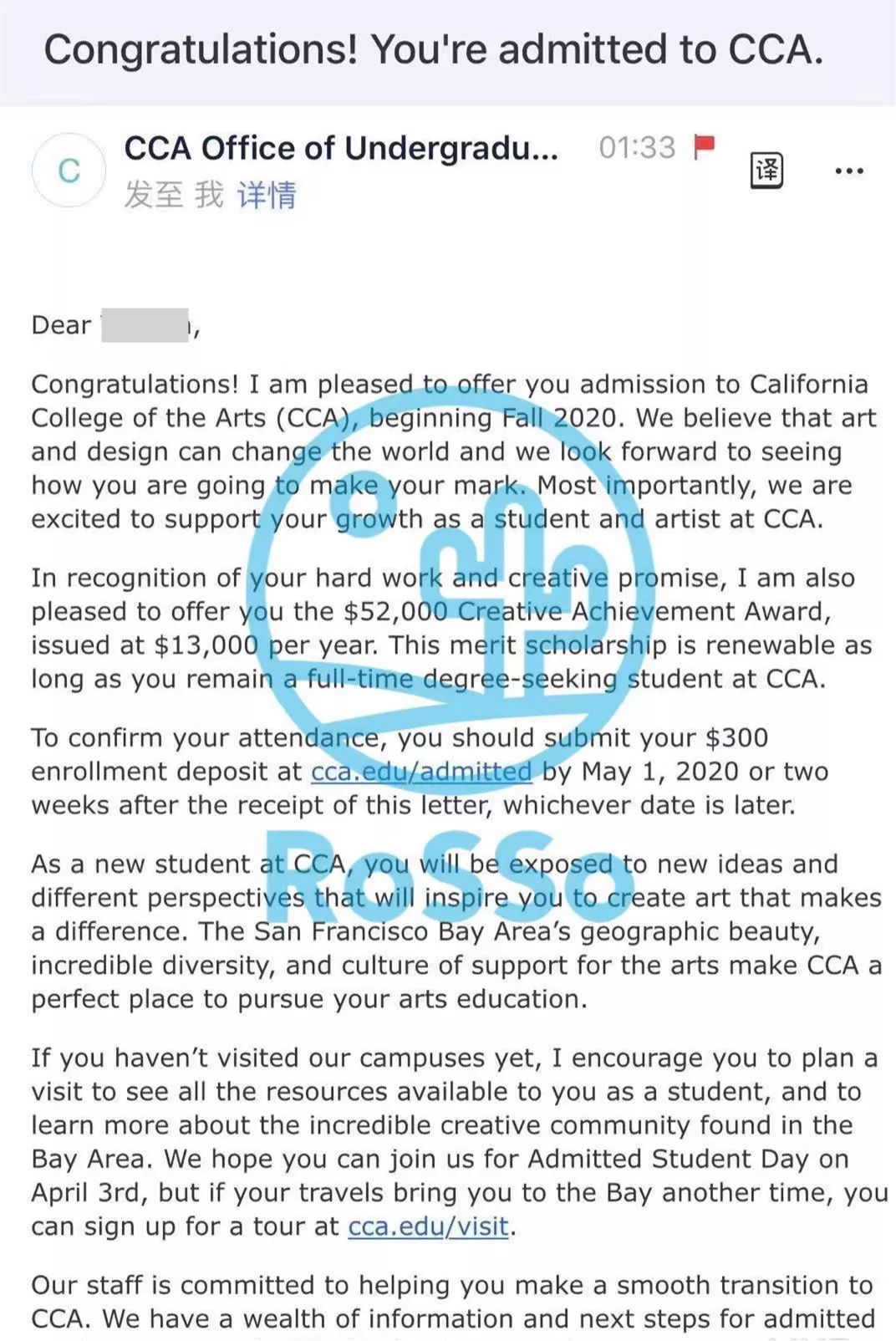
Task: Tap the subject line Congratulations! You're admitted
Action: pos(434,49)
